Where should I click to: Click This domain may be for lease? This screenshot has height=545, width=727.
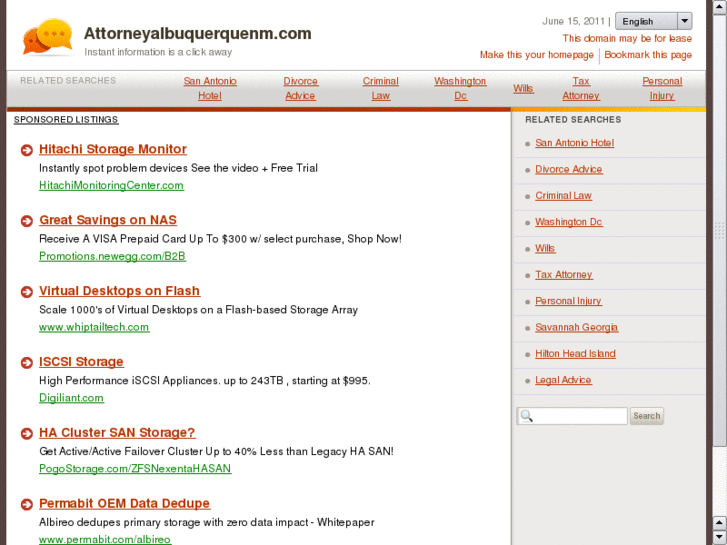627,38
